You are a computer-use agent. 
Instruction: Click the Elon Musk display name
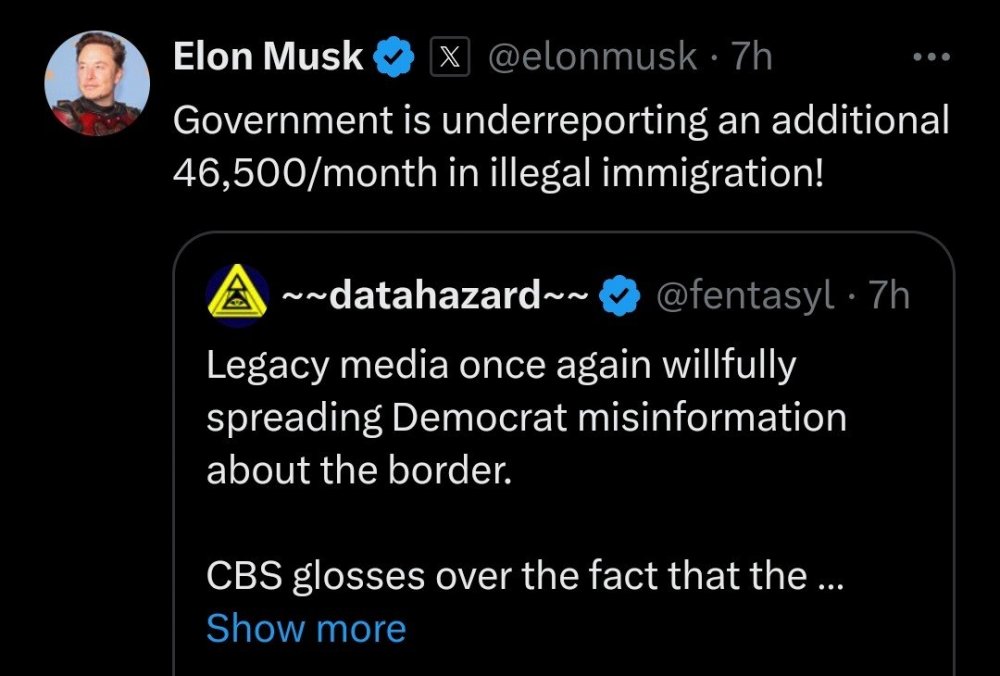coord(268,57)
